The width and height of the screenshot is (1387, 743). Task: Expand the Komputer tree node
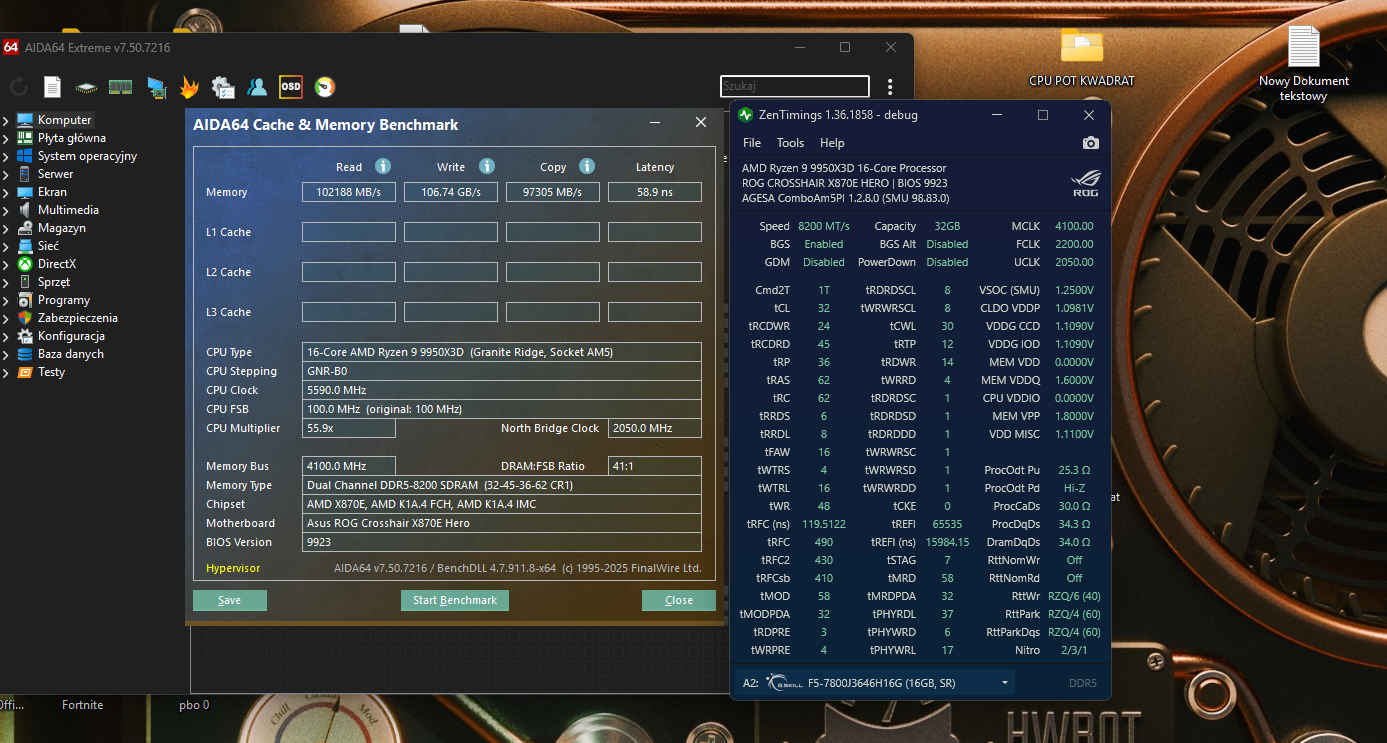pyautogui.click(x=7, y=120)
